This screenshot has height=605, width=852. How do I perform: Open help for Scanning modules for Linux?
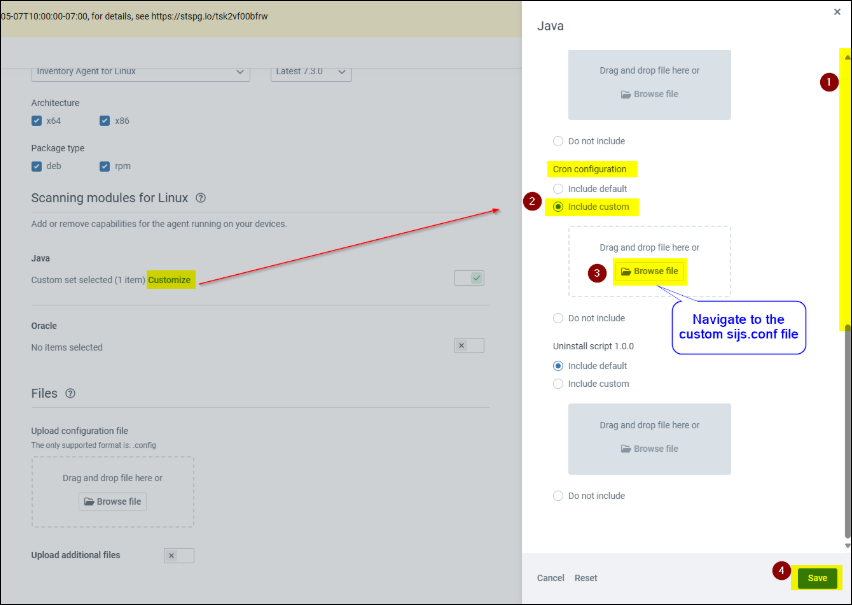pyautogui.click(x=201, y=198)
